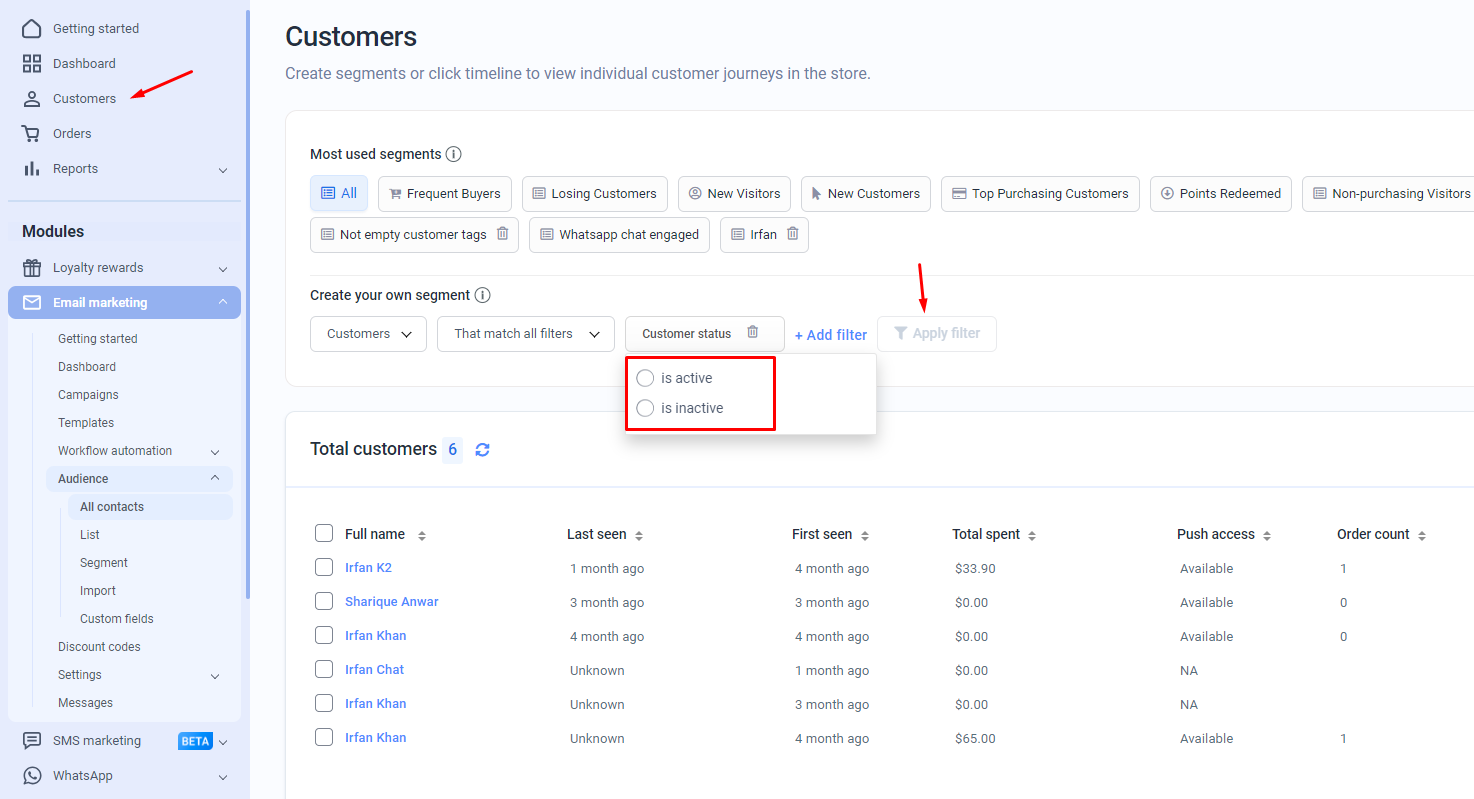Expand the SMS marketing module
Viewport: 1474px width, 799px height.
click(x=223, y=742)
